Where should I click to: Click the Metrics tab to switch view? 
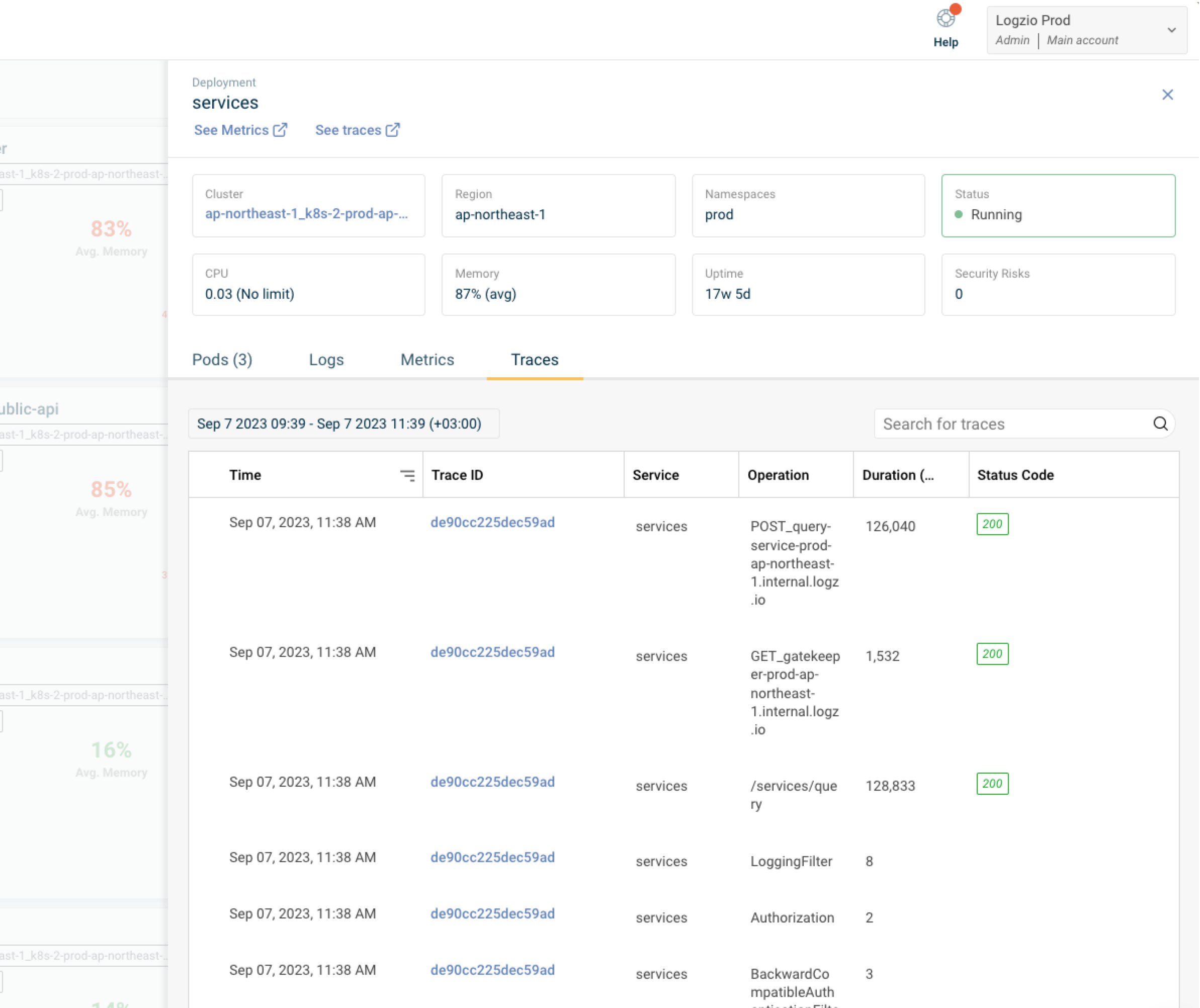(427, 359)
